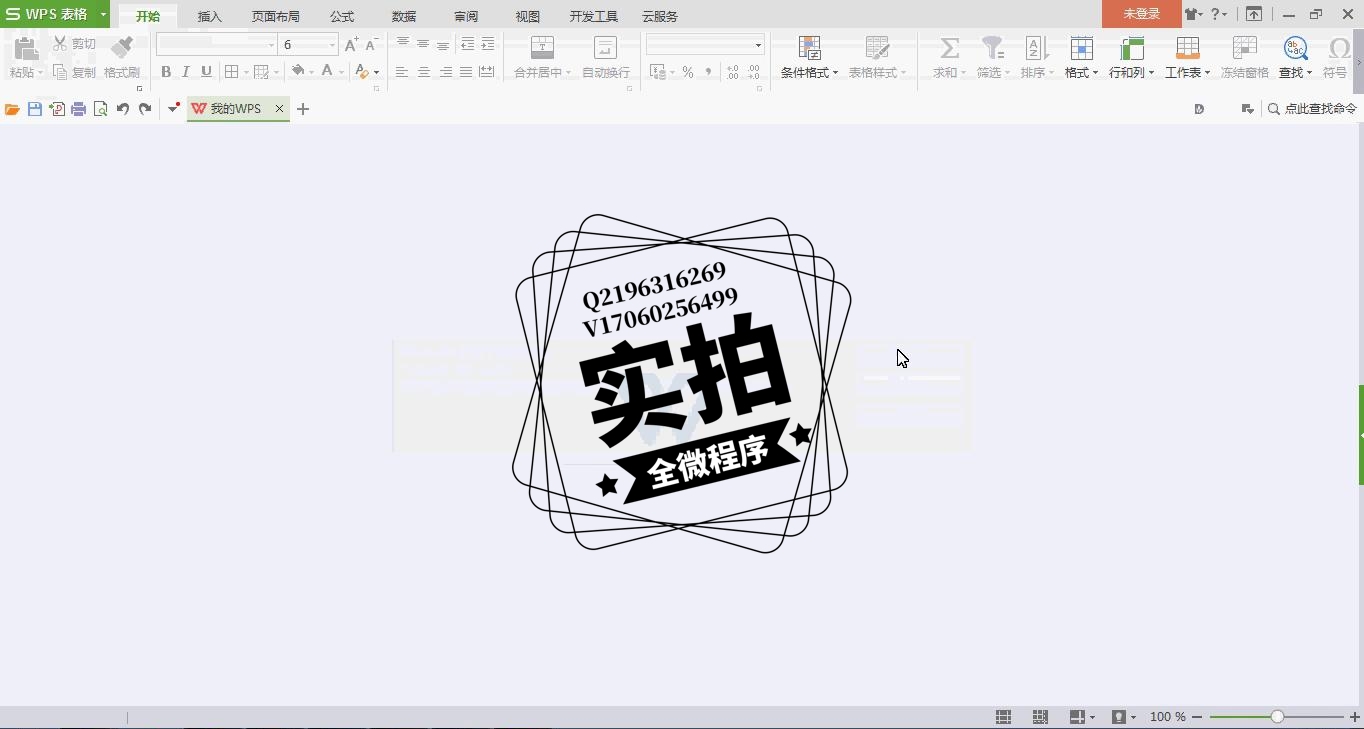
Task: Click the Merge and Center icon
Action: tap(542, 47)
